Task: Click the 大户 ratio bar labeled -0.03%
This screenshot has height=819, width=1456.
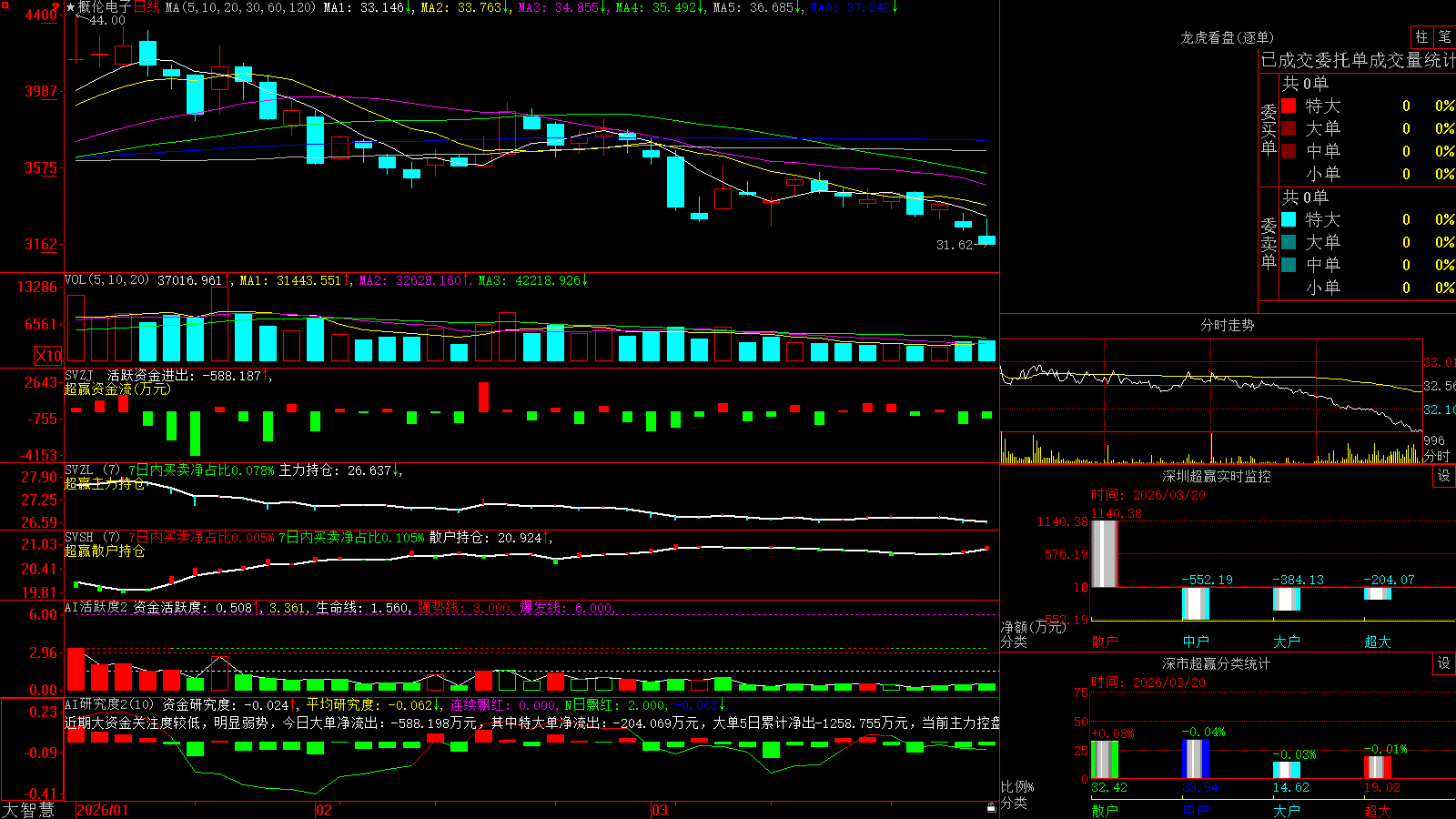Action: 1286,770
